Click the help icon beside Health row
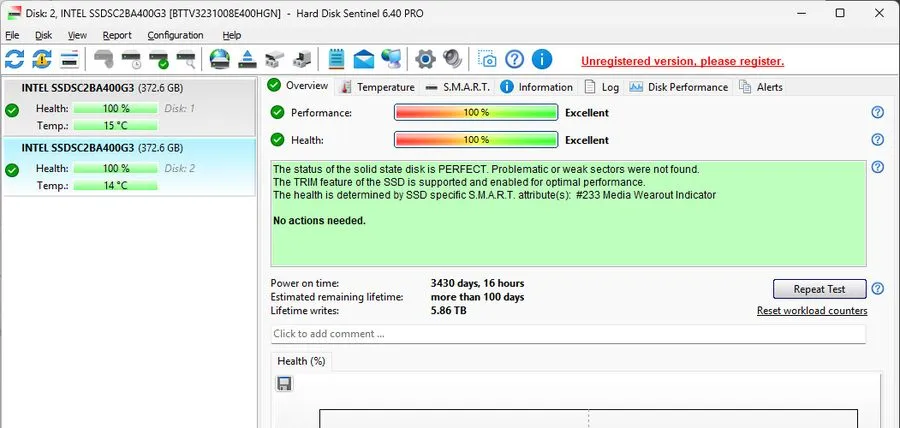Image resolution: width=900 pixels, height=428 pixels. coord(878,139)
